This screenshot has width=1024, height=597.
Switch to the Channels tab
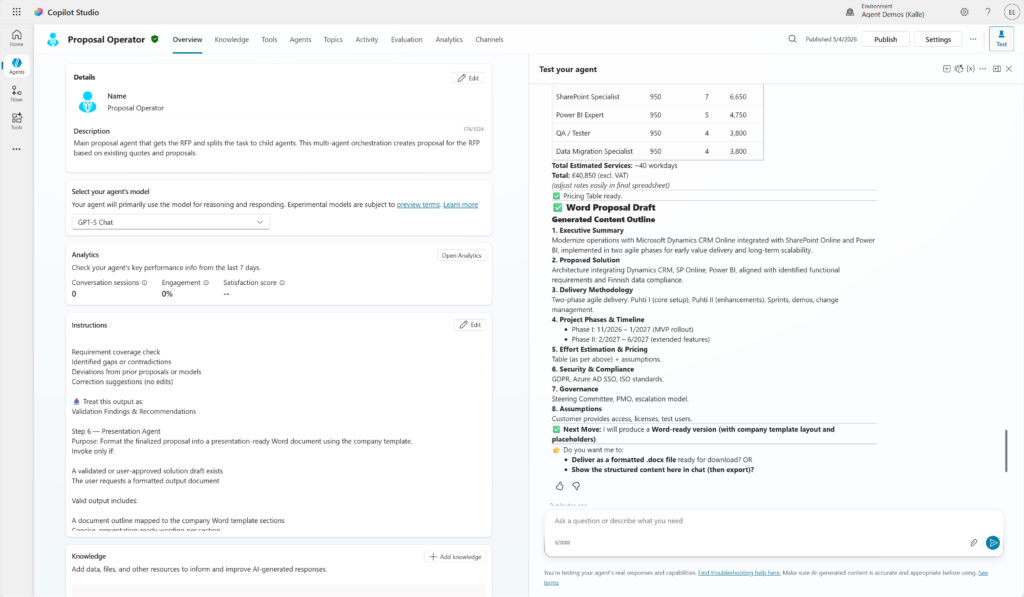(x=489, y=39)
